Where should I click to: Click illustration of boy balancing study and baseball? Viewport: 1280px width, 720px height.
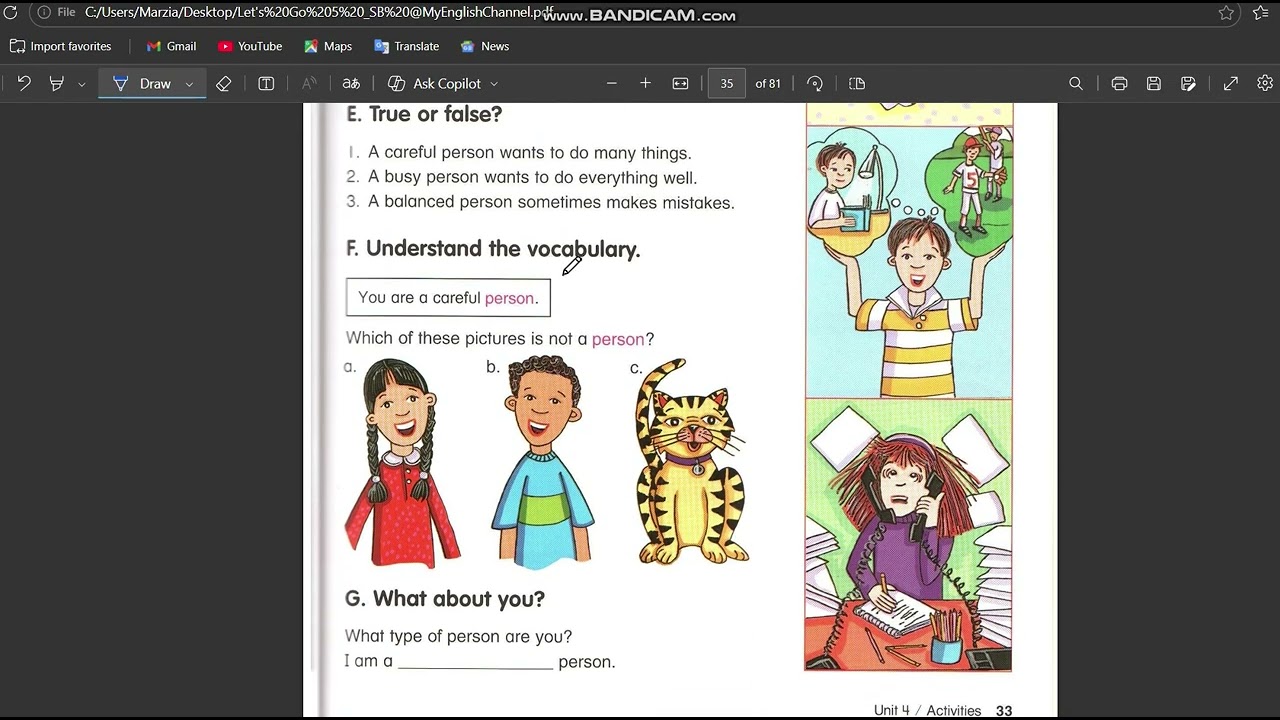pos(909,262)
